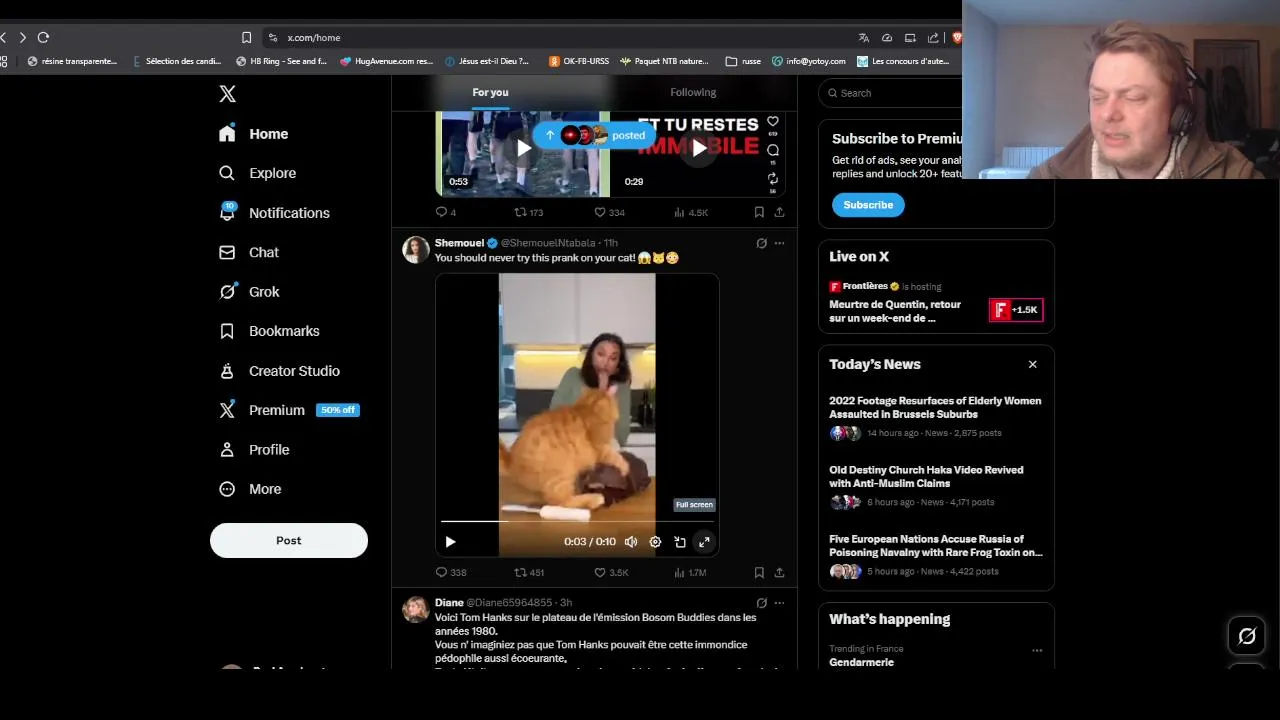Reply to Shemouel's post with 338 replies
Screen dimensions: 1280x720
point(451,572)
